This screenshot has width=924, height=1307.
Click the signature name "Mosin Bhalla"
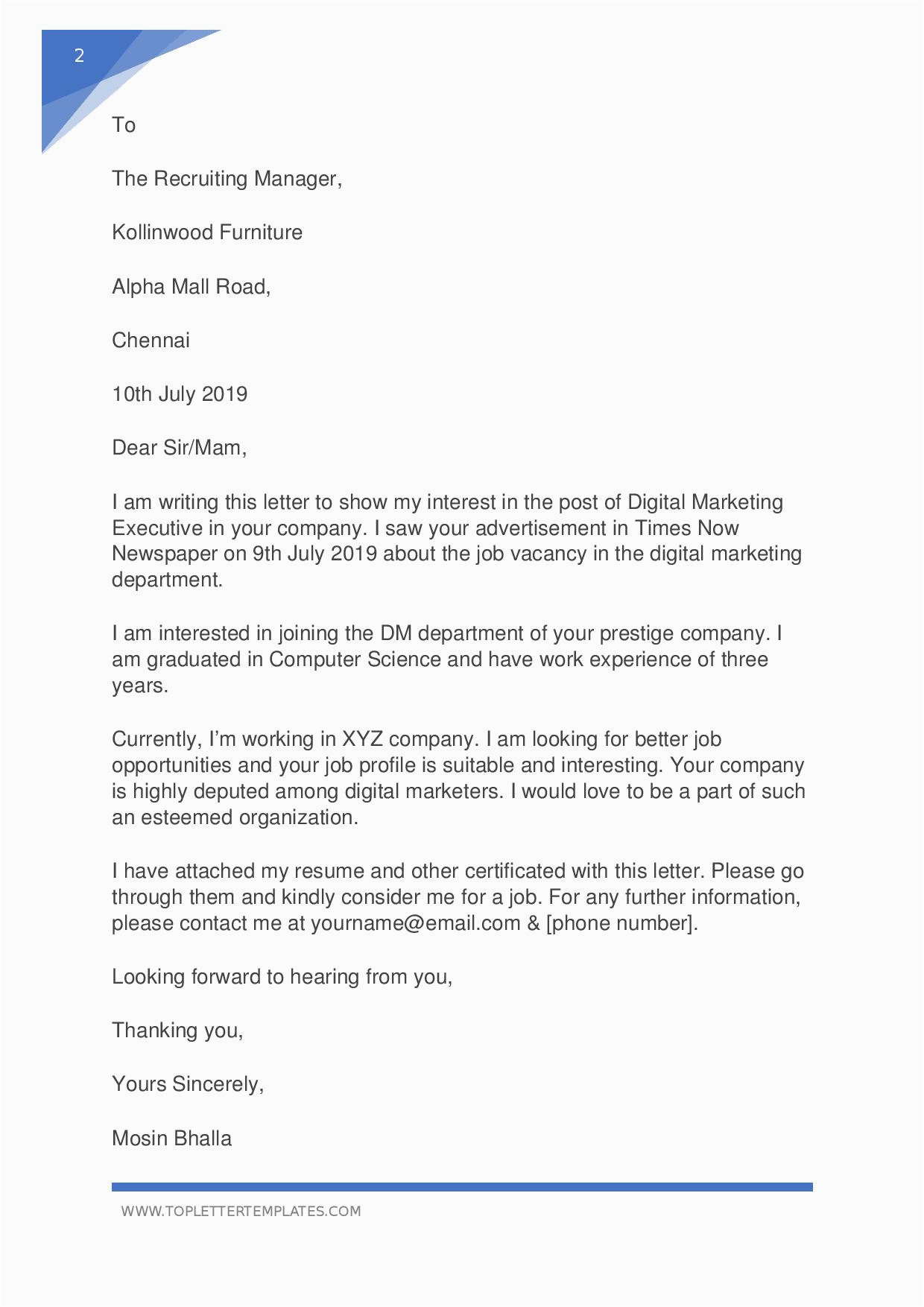pos(171,1138)
